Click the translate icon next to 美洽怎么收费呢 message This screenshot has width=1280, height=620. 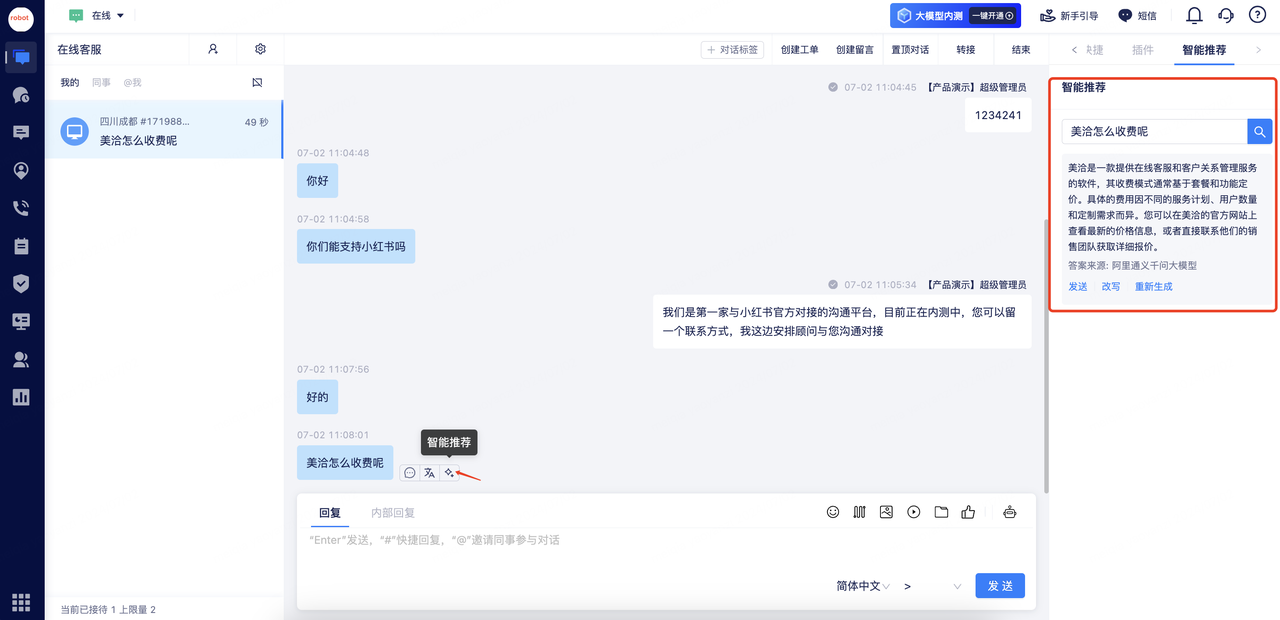tap(429, 473)
